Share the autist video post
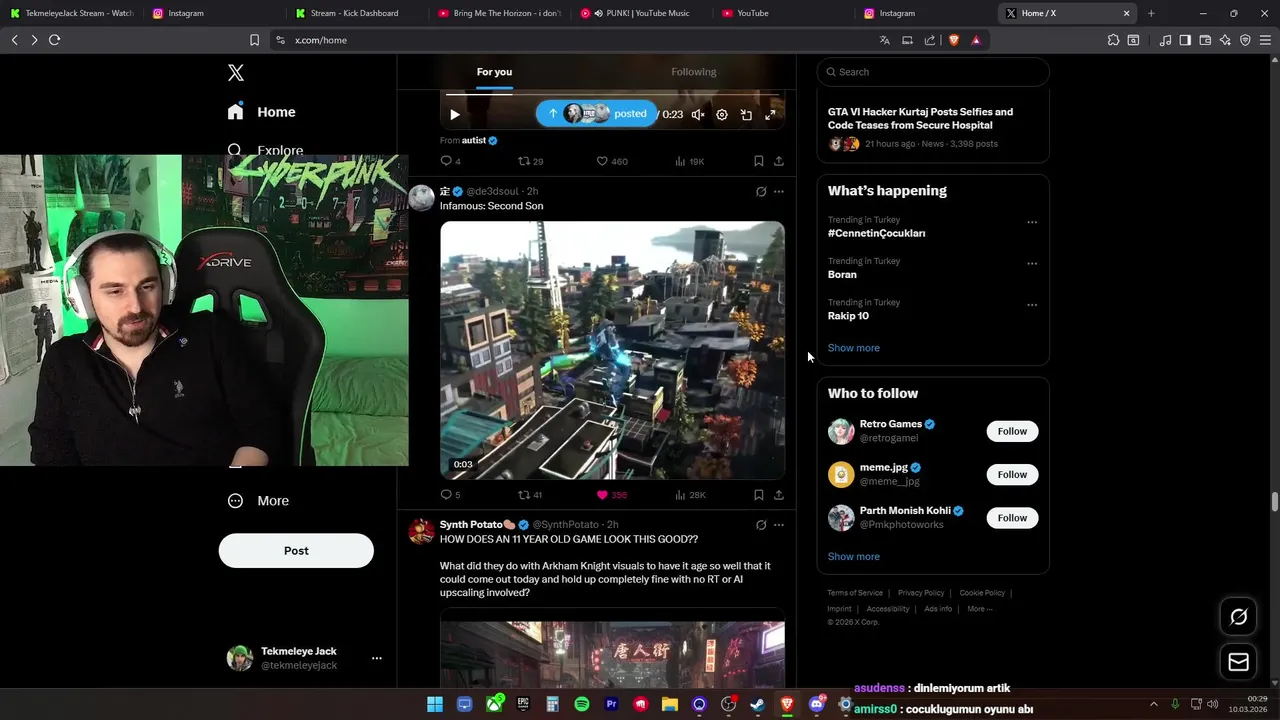 click(779, 161)
